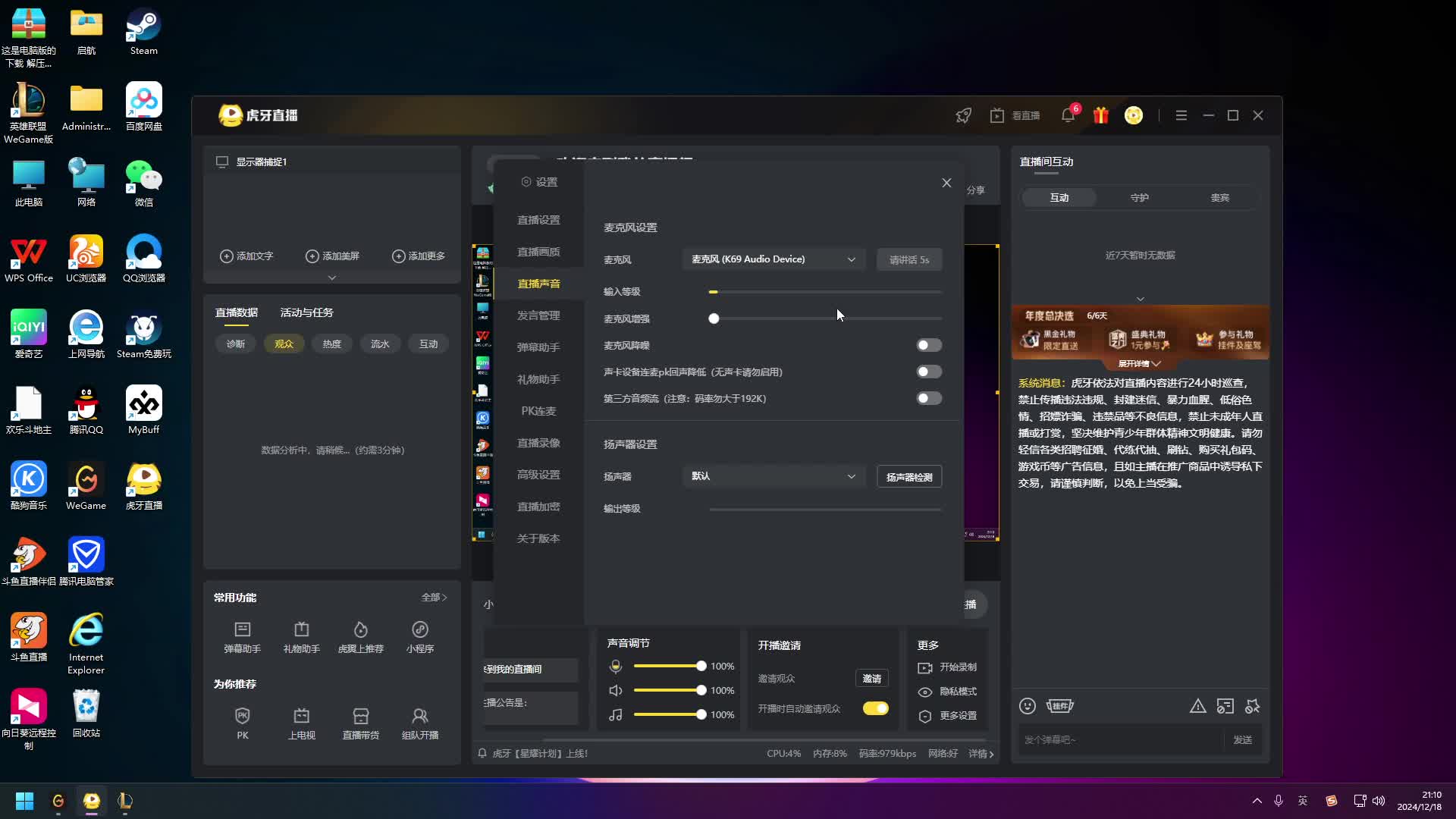Click the rocket icon in title bar
The width and height of the screenshot is (1456, 819).
[x=963, y=115]
